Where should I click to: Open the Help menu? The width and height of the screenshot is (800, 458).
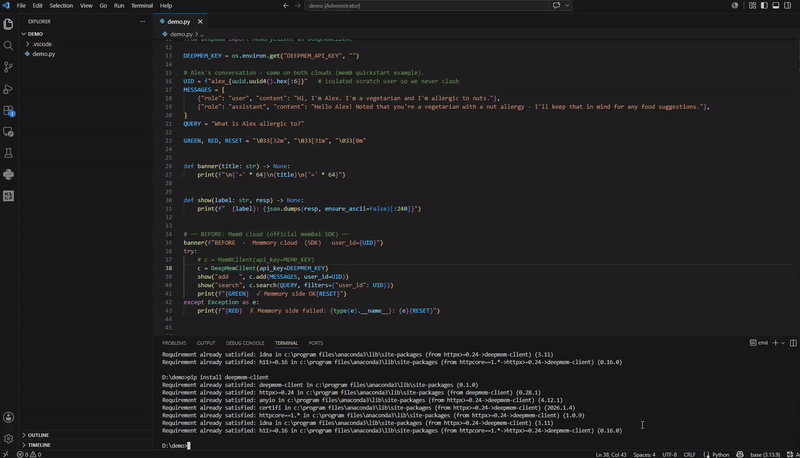point(166,6)
